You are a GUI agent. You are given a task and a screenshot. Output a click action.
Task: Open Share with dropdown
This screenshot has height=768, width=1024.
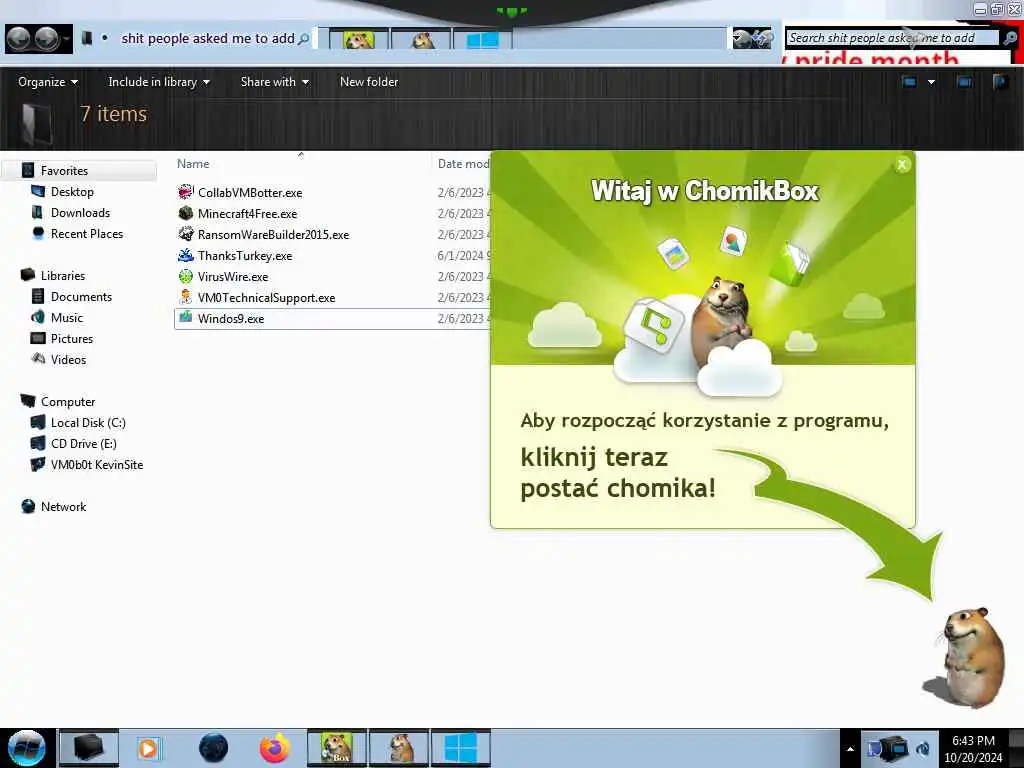click(274, 82)
